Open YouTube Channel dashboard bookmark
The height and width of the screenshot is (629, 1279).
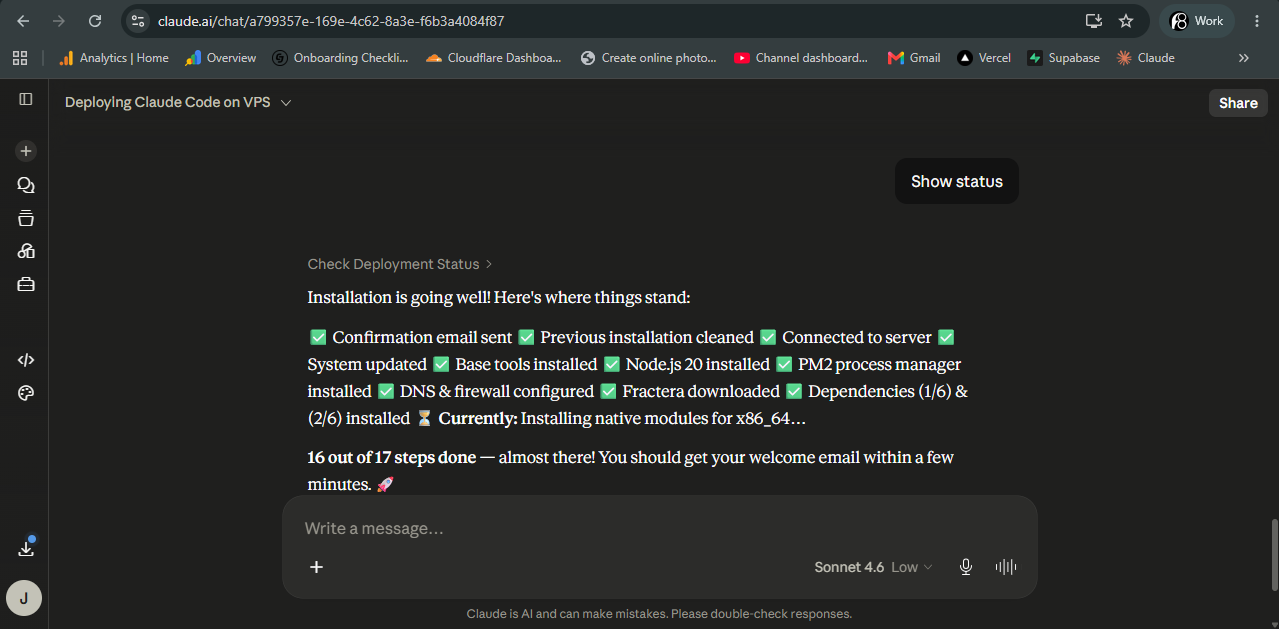(801, 58)
